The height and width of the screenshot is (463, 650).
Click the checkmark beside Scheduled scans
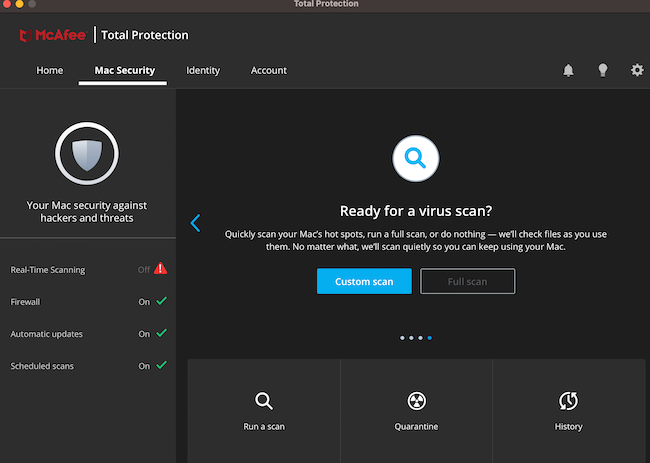162,365
